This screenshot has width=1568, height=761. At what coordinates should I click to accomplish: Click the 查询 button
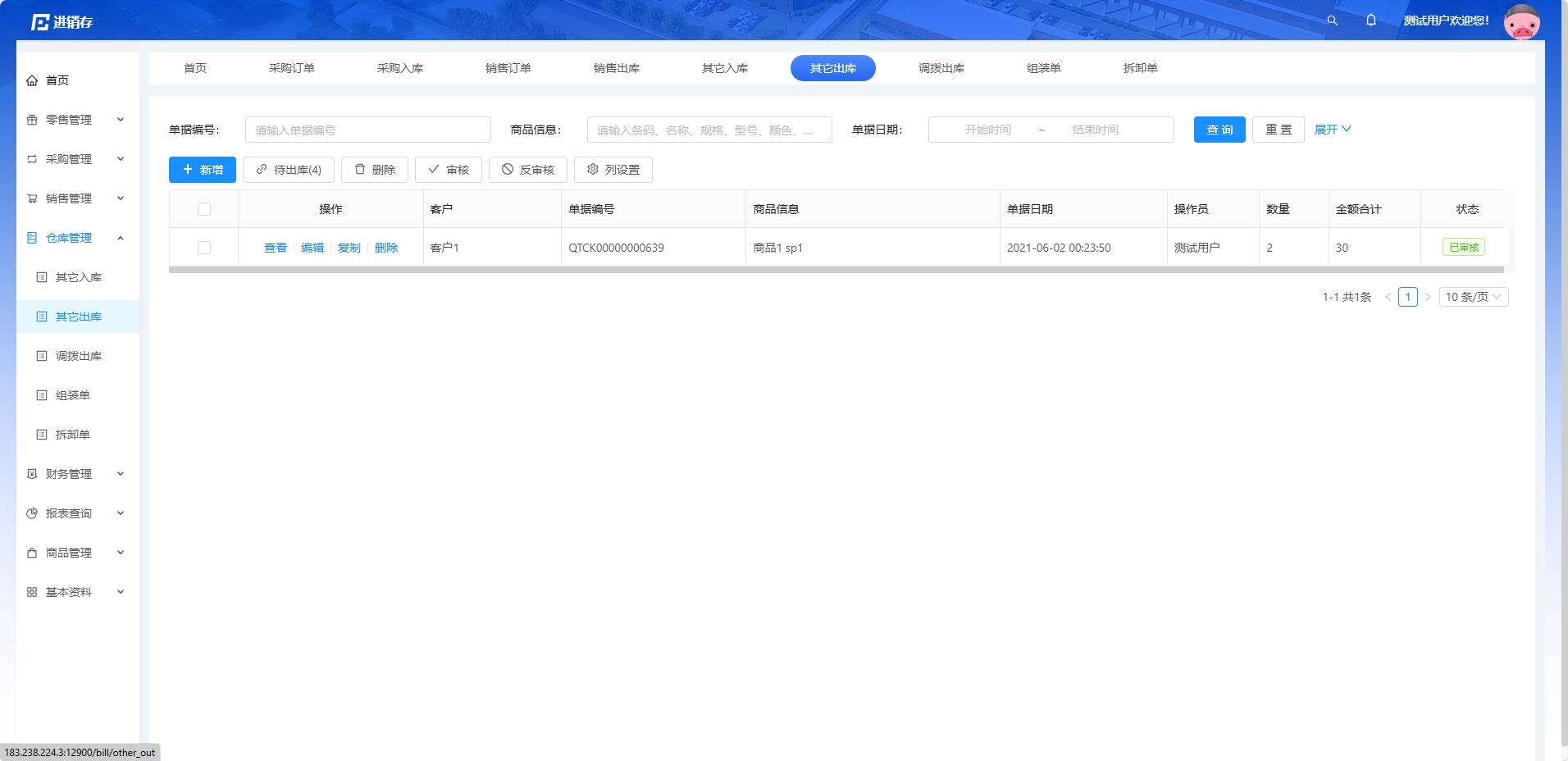click(1219, 130)
